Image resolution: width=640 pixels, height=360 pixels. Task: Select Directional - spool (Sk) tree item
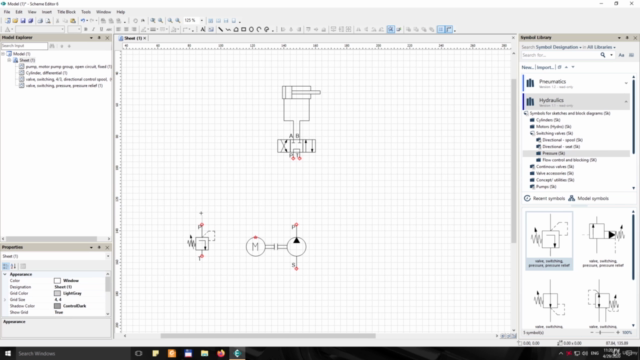[x=562, y=140]
